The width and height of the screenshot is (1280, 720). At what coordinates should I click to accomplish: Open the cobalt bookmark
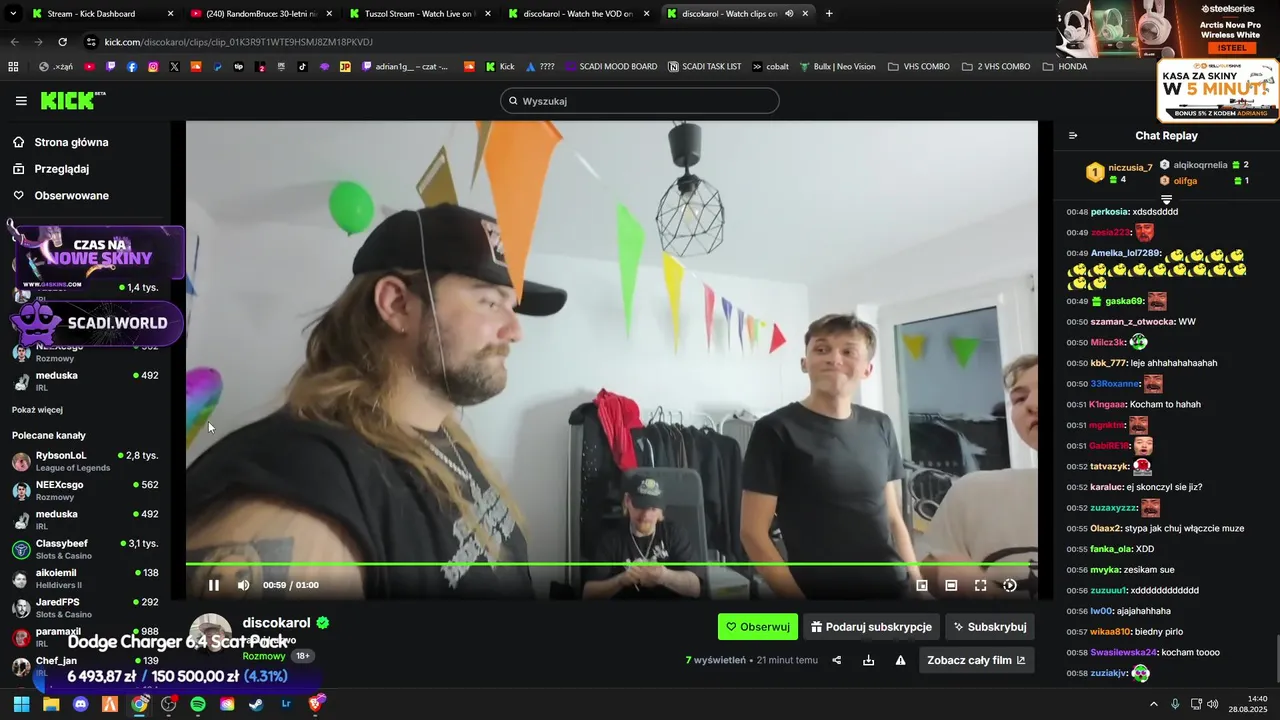[x=770, y=67]
